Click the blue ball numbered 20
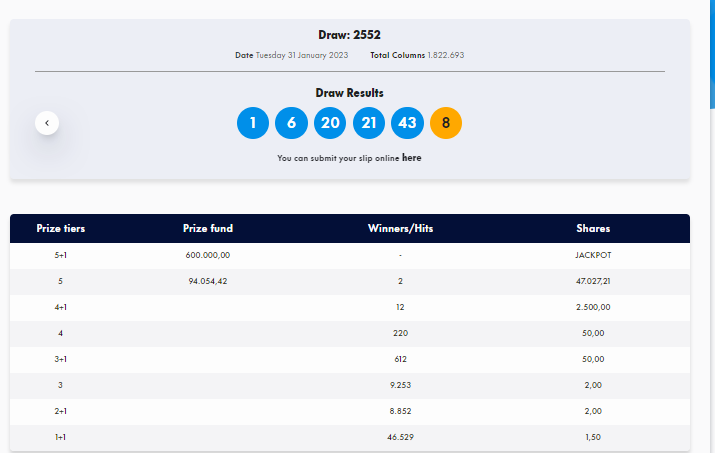The height and width of the screenshot is (453, 715). pos(330,123)
